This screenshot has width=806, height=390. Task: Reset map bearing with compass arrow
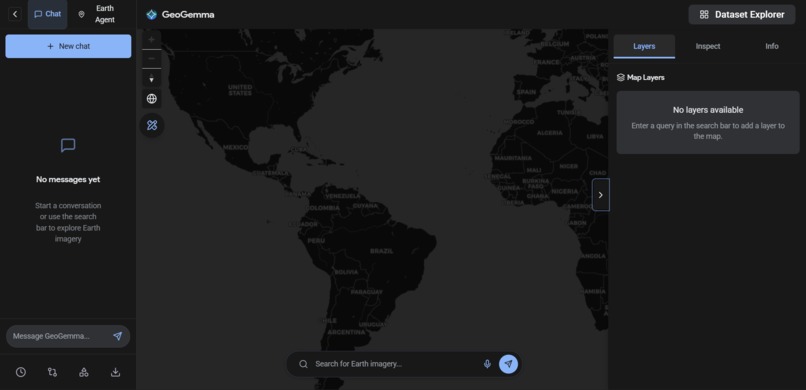click(152, 79)
